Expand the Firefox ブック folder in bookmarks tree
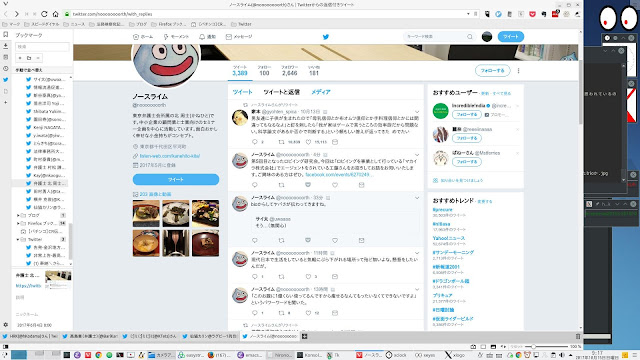The width and height of the screenshot is (640, 360). [x=18, y=223]
